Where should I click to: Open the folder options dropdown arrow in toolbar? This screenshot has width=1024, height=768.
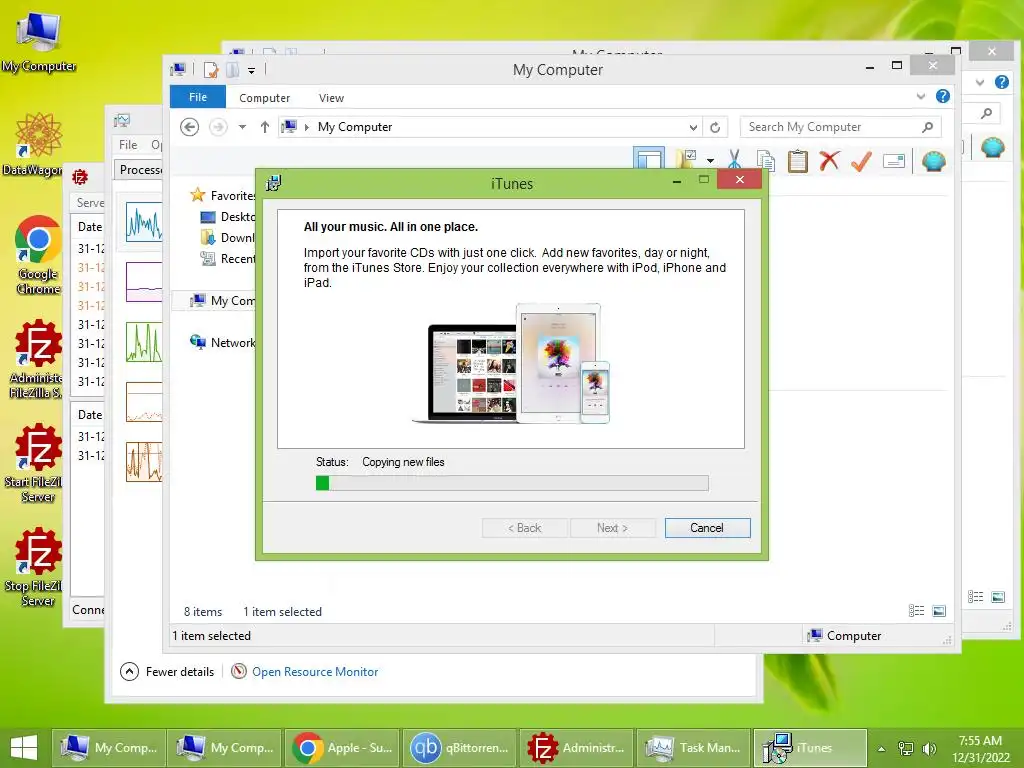[710, 161]
